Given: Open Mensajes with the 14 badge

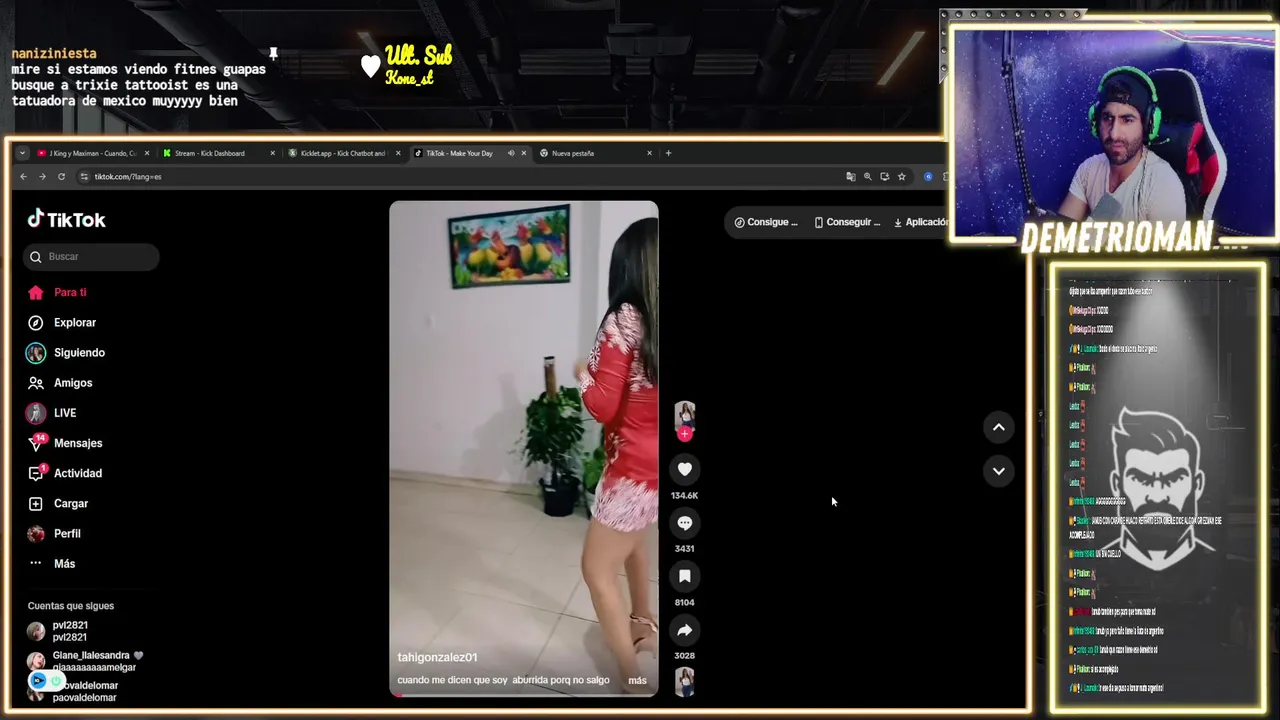Looking at the screenshot, I should pos(77,443).
